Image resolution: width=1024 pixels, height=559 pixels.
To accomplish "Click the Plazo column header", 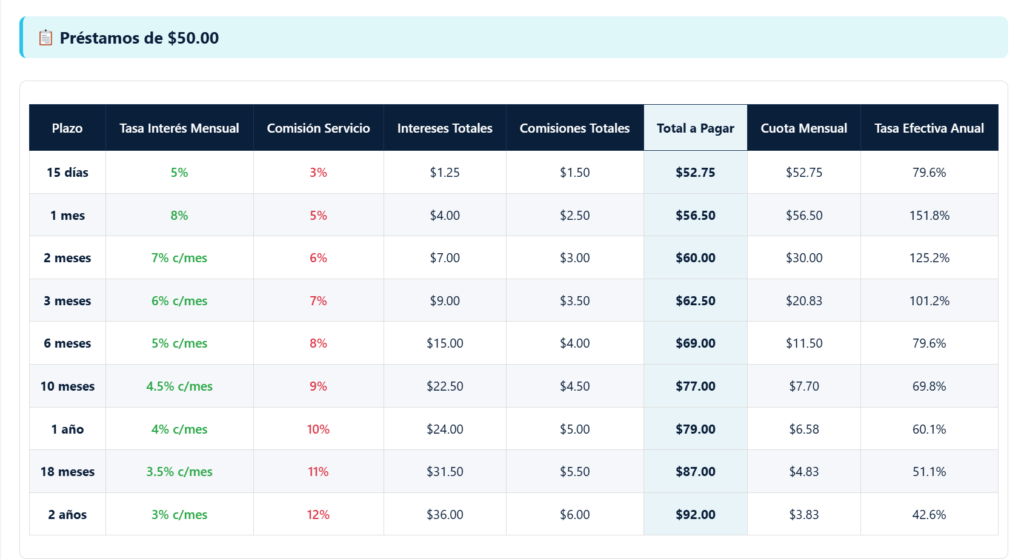I will (x=67, y=128).
